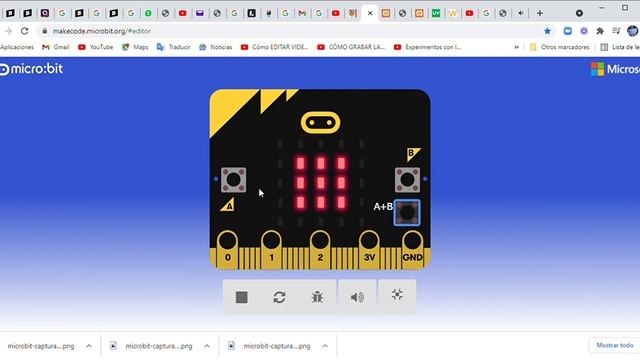Open the Maps bookmark
Image resolution: width=640 pixels, height=360 pixels.
coord(135,47)
